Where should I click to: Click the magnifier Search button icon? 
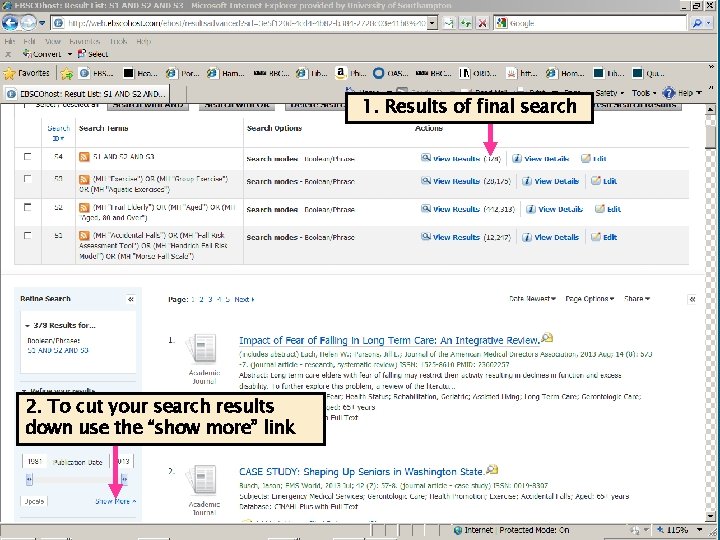tap(698, 23)
